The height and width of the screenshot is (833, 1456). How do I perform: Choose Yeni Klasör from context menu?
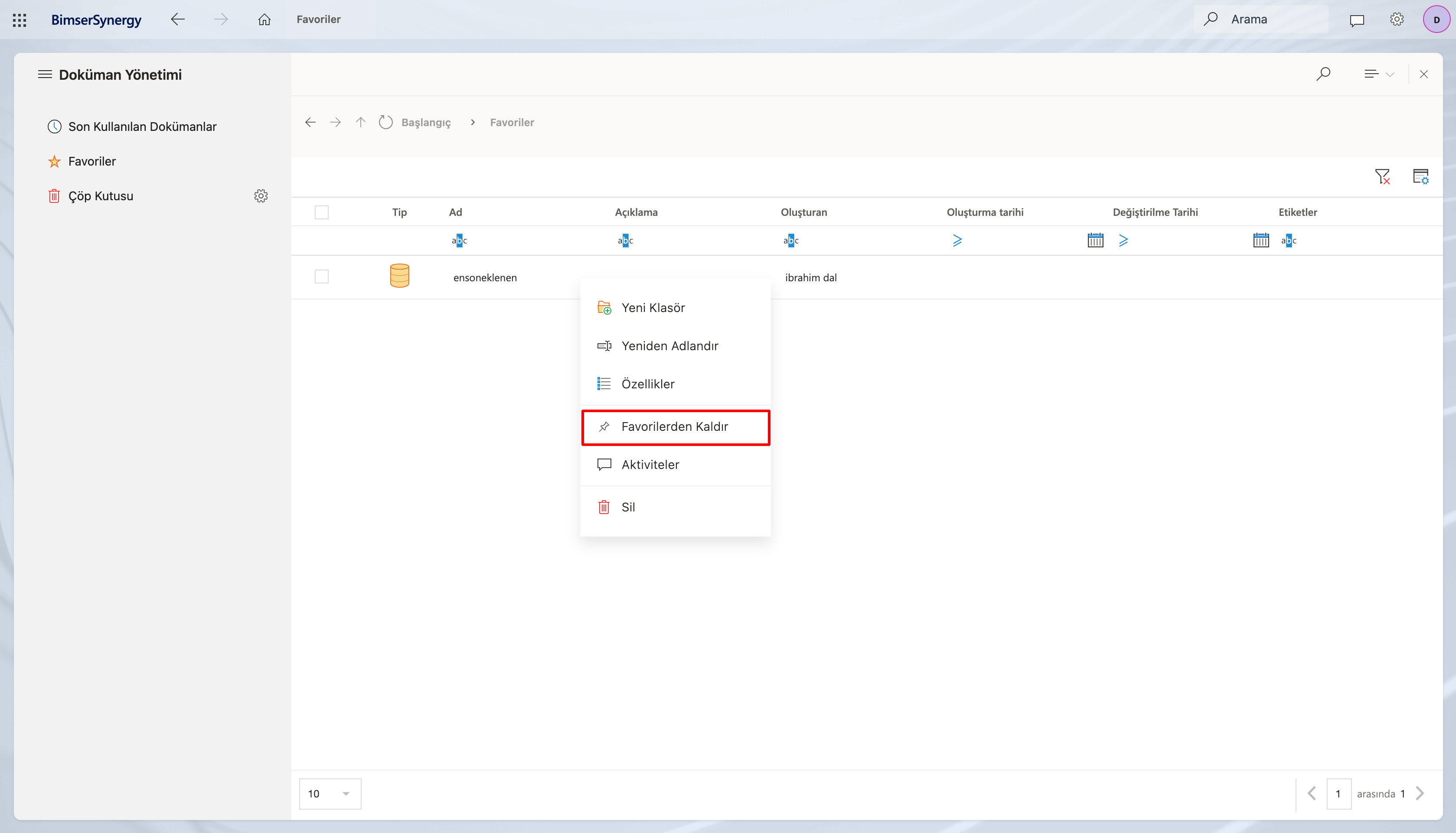[676, 308]
